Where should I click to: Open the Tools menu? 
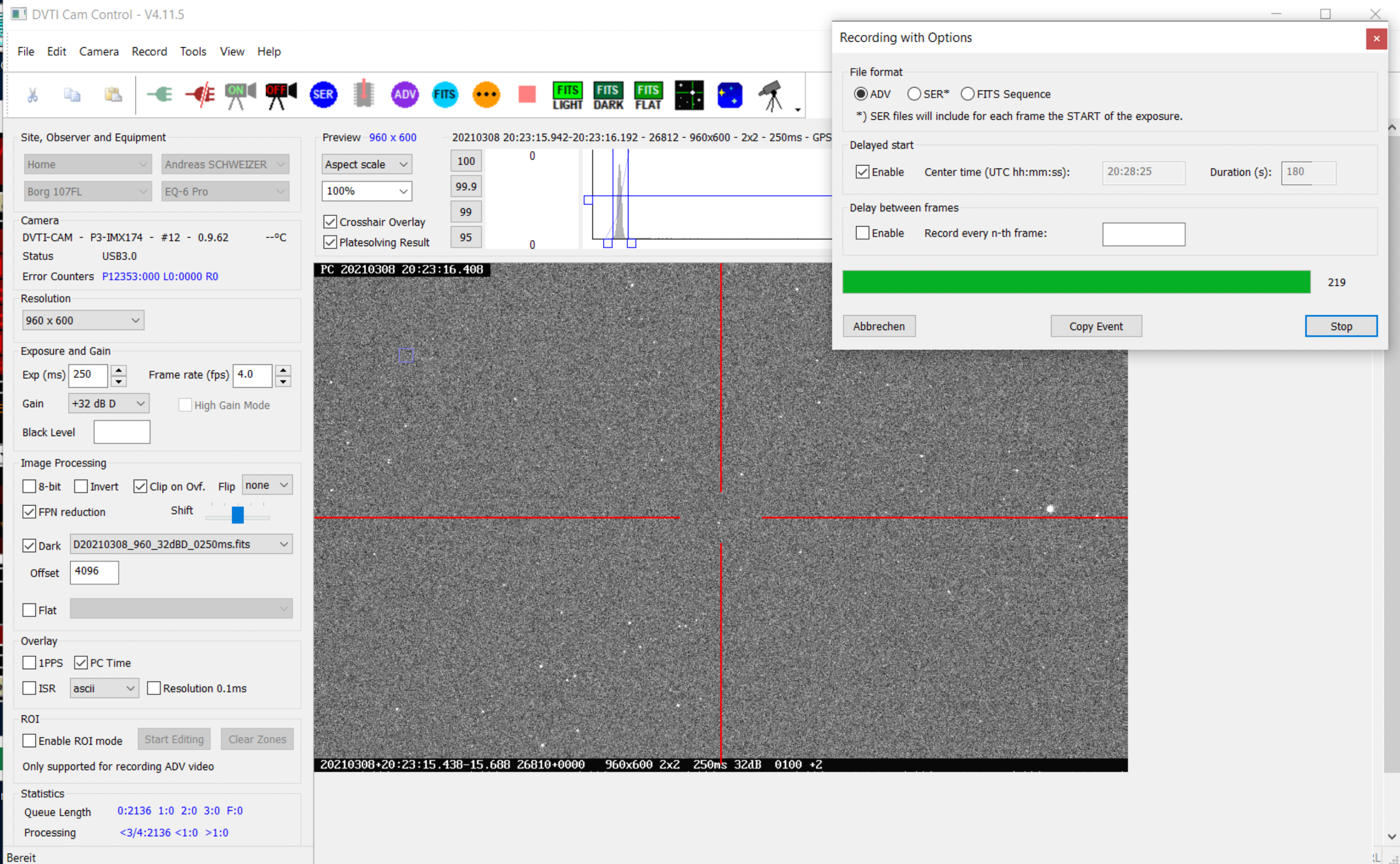pyautogui.click(x=192, y=51)
